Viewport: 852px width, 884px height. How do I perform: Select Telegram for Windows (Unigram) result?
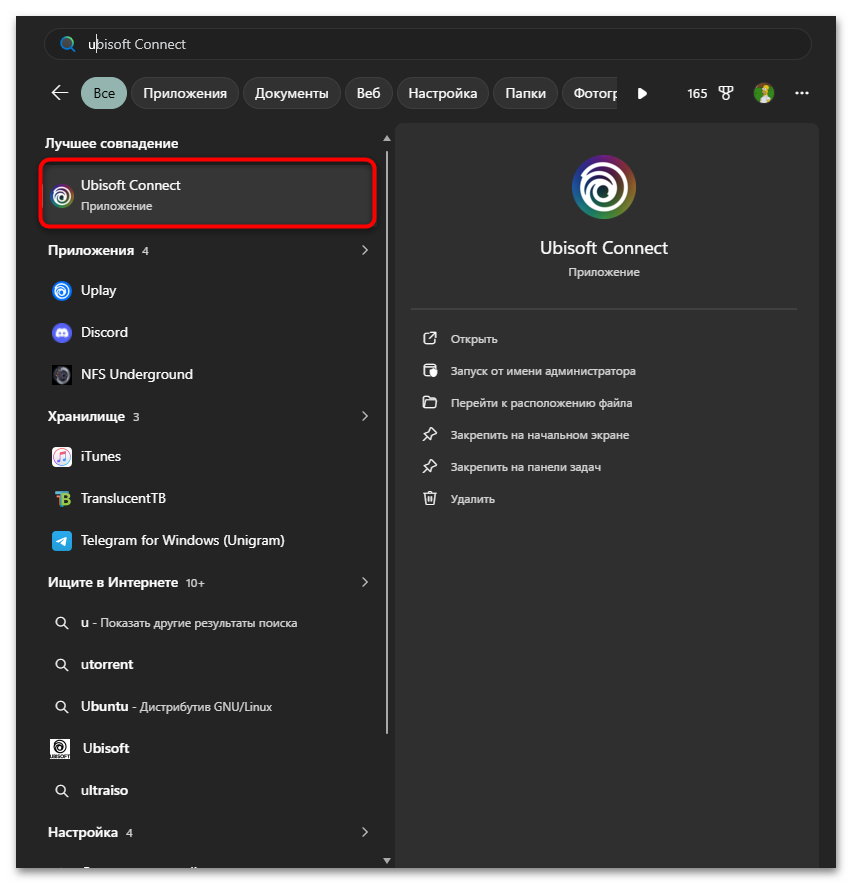[208, 540]
